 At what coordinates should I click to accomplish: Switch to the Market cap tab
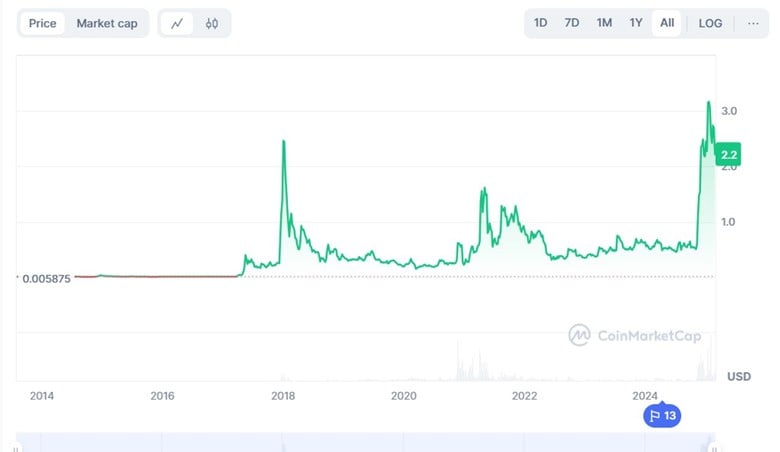click(x=107, y=23)
